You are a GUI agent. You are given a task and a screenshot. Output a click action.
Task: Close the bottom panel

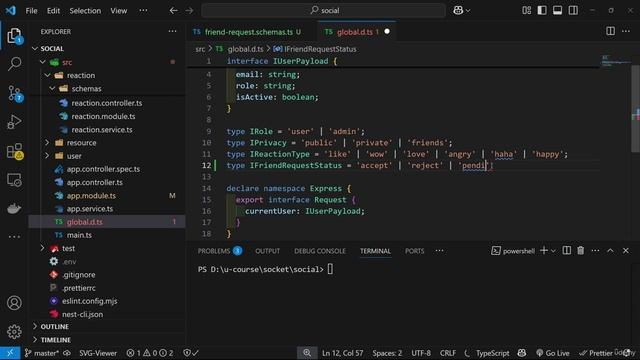626,251
